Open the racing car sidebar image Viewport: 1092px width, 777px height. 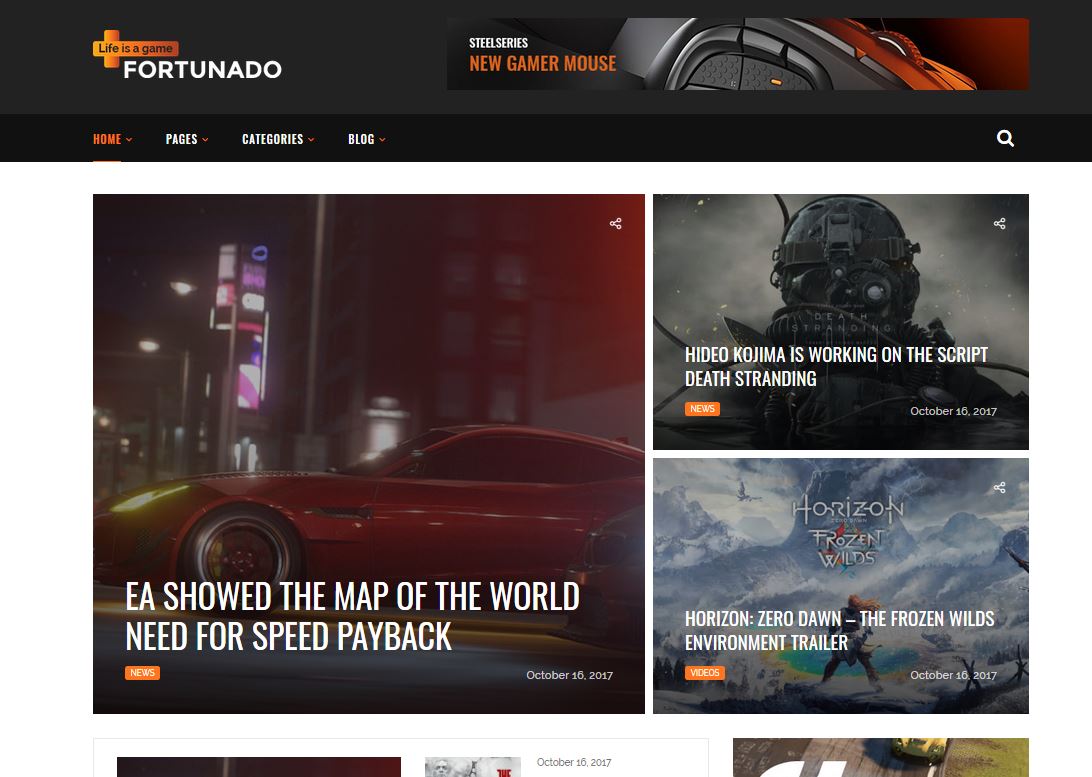pyautogui.click(x=880, y=758)
